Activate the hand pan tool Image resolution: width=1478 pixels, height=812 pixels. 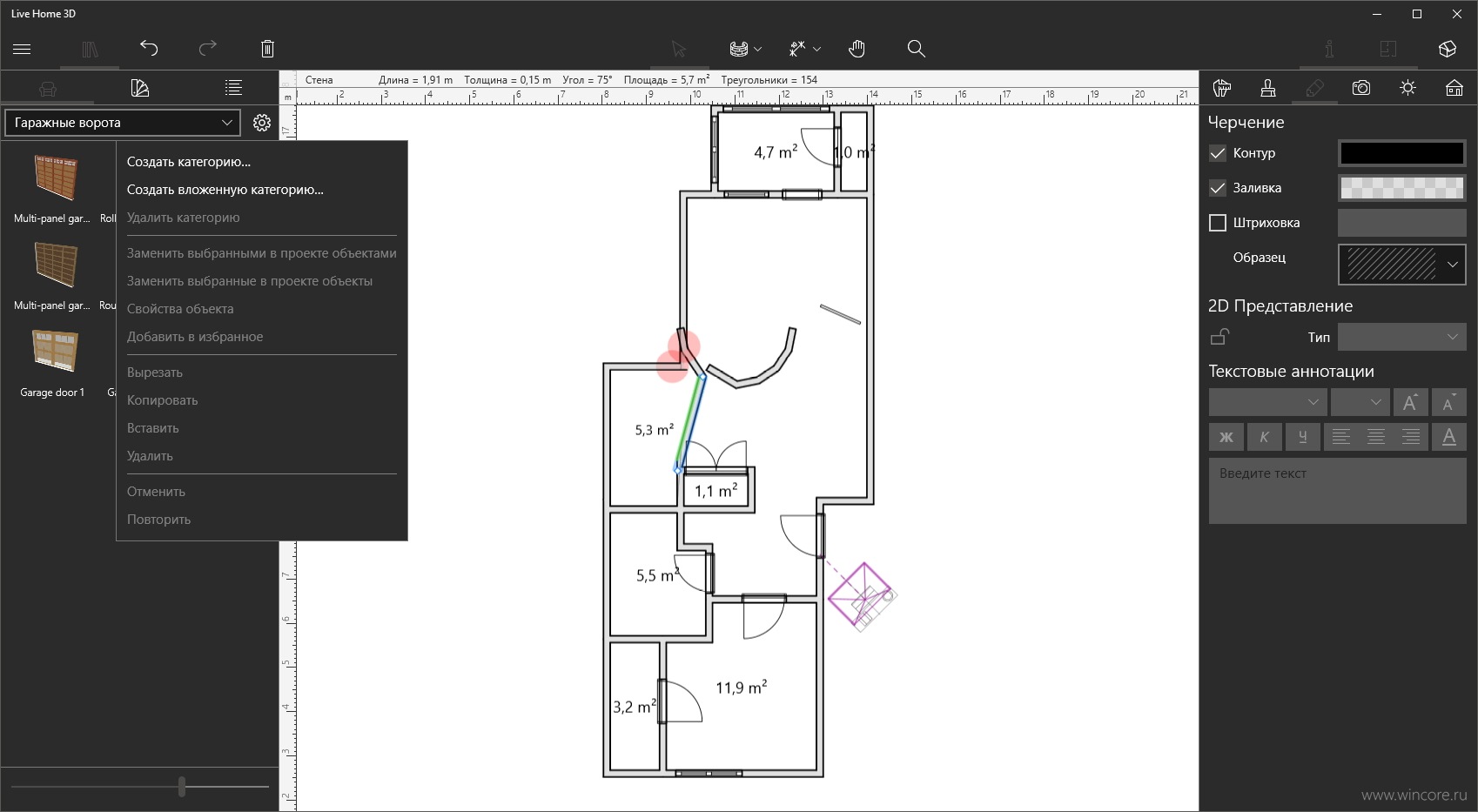(857, 49)
